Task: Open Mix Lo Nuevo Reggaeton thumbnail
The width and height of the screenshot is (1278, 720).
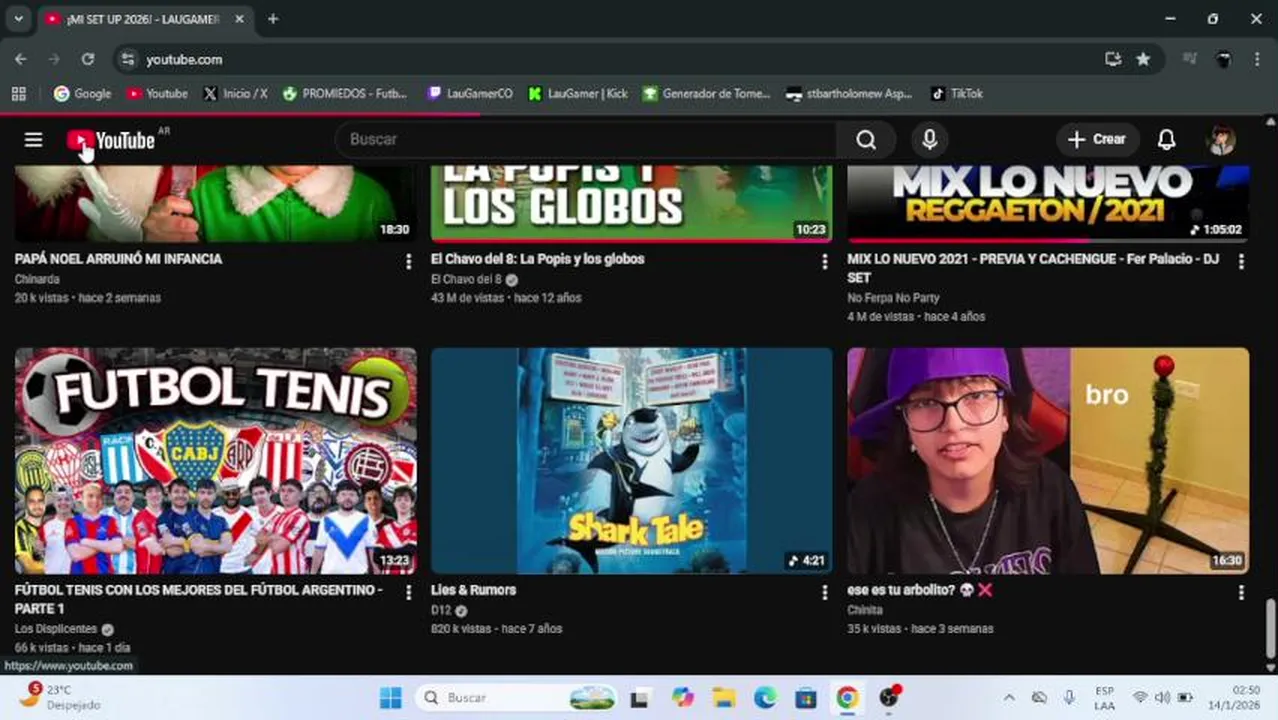Action: [x=1048, y=203]
